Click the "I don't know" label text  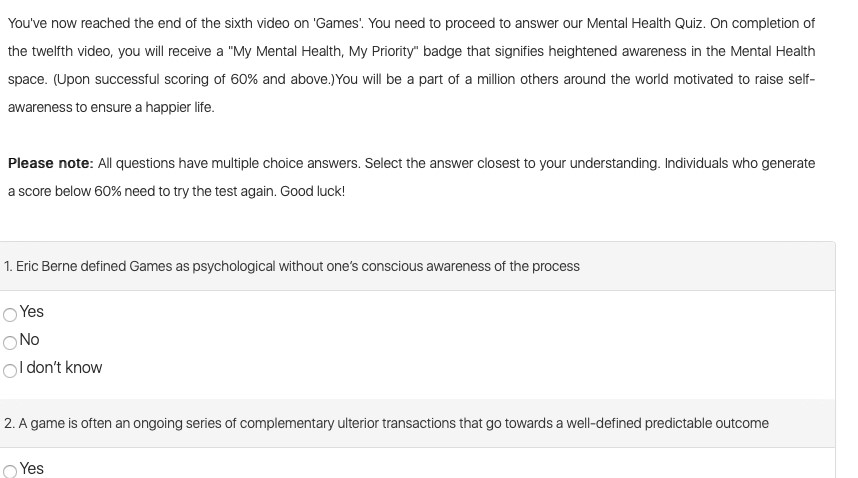coord(61,368)
